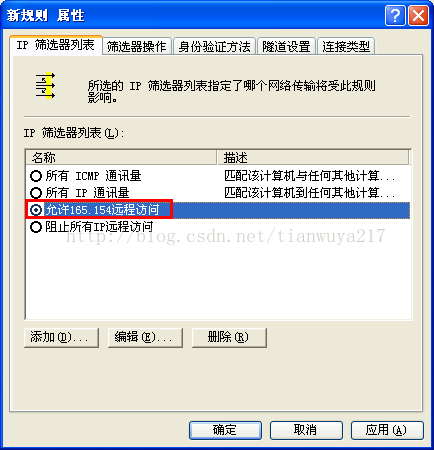434x450 pixels.
Task: Select 所有 IP 通讯量 radio button
Action: [36, 193]
